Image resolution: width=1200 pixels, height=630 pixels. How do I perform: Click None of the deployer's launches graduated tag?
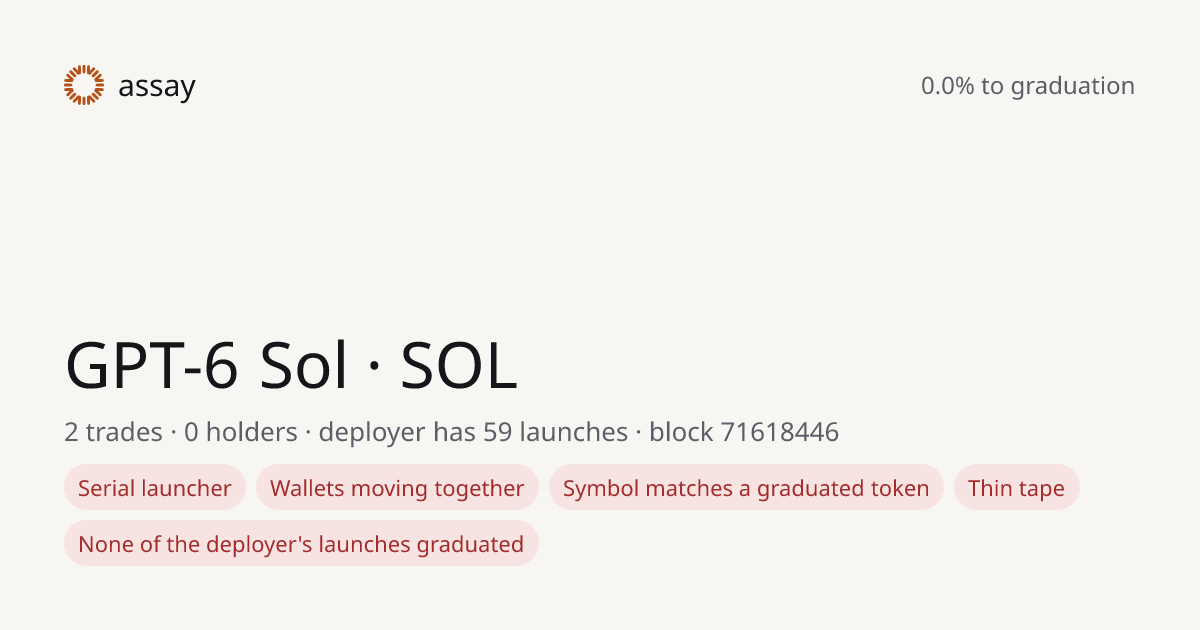click(301, 543)
